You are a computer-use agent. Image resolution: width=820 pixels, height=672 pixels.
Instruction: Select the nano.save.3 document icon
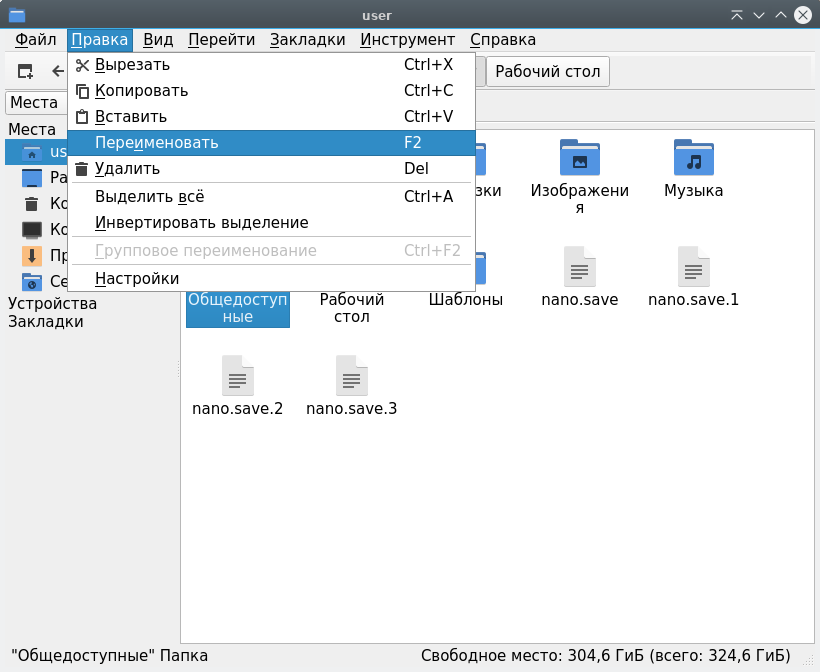[x=351, y=376]
